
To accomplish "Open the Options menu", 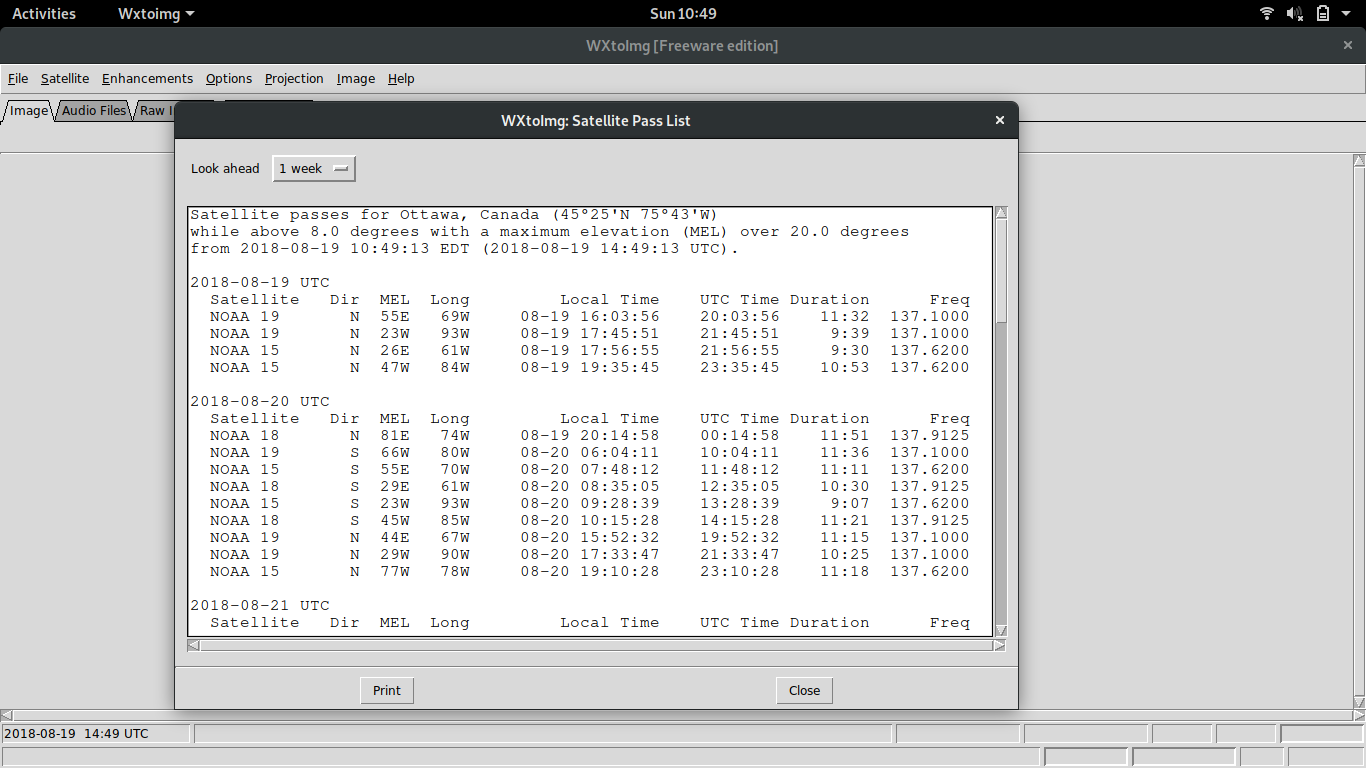I will coord(229,78).
